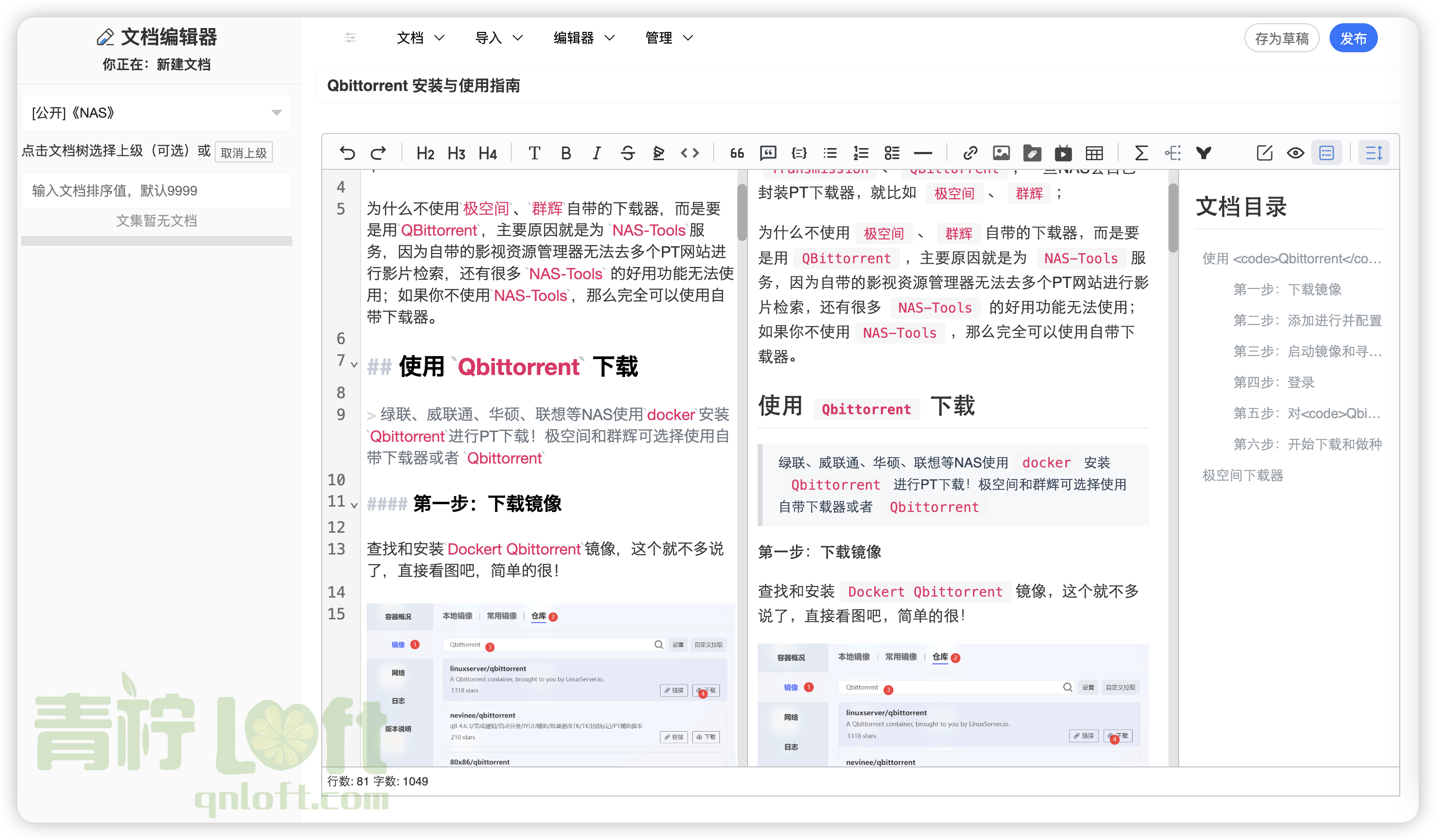Apply underline highlight formatting

[659, 153]
